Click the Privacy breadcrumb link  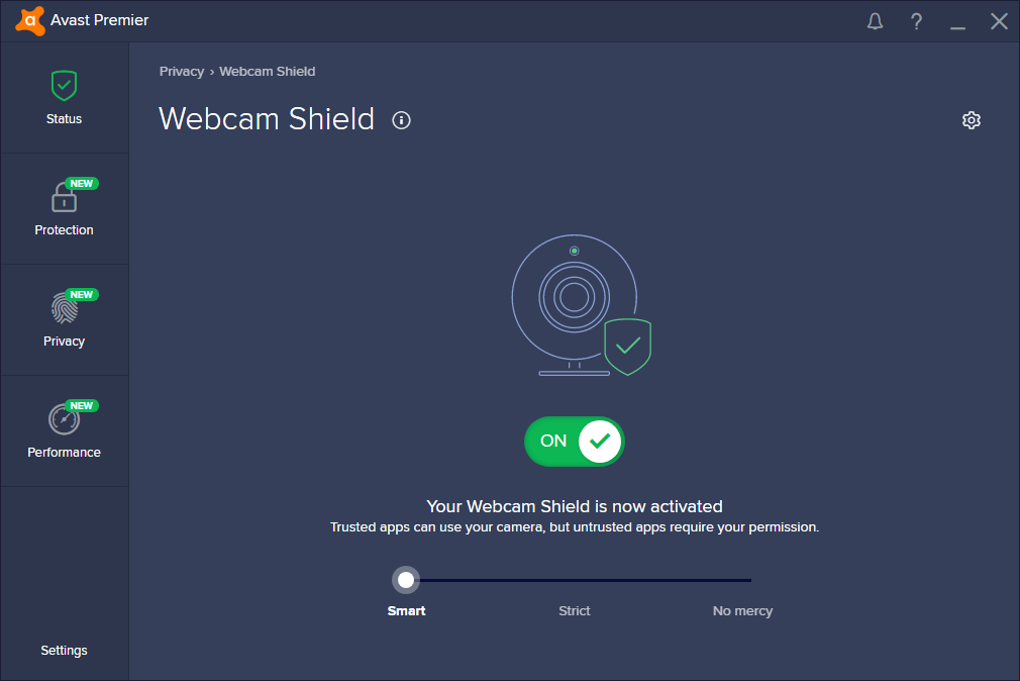(181, 72)
